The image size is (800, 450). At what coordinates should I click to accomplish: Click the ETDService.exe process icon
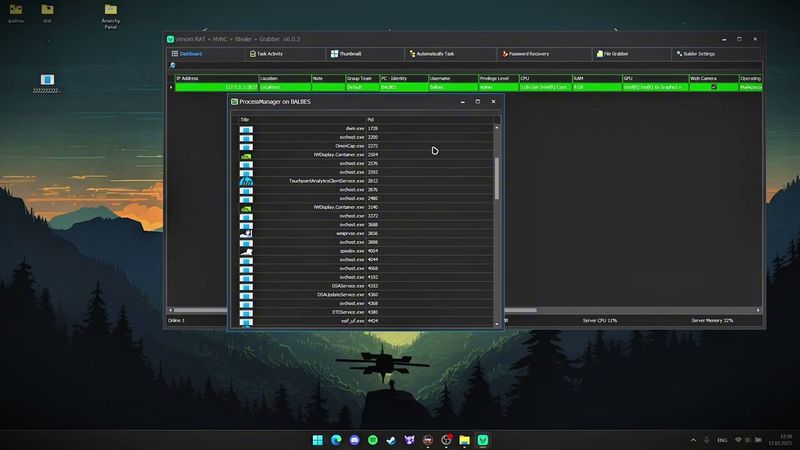pyautogui.click(x=246, y=312)
